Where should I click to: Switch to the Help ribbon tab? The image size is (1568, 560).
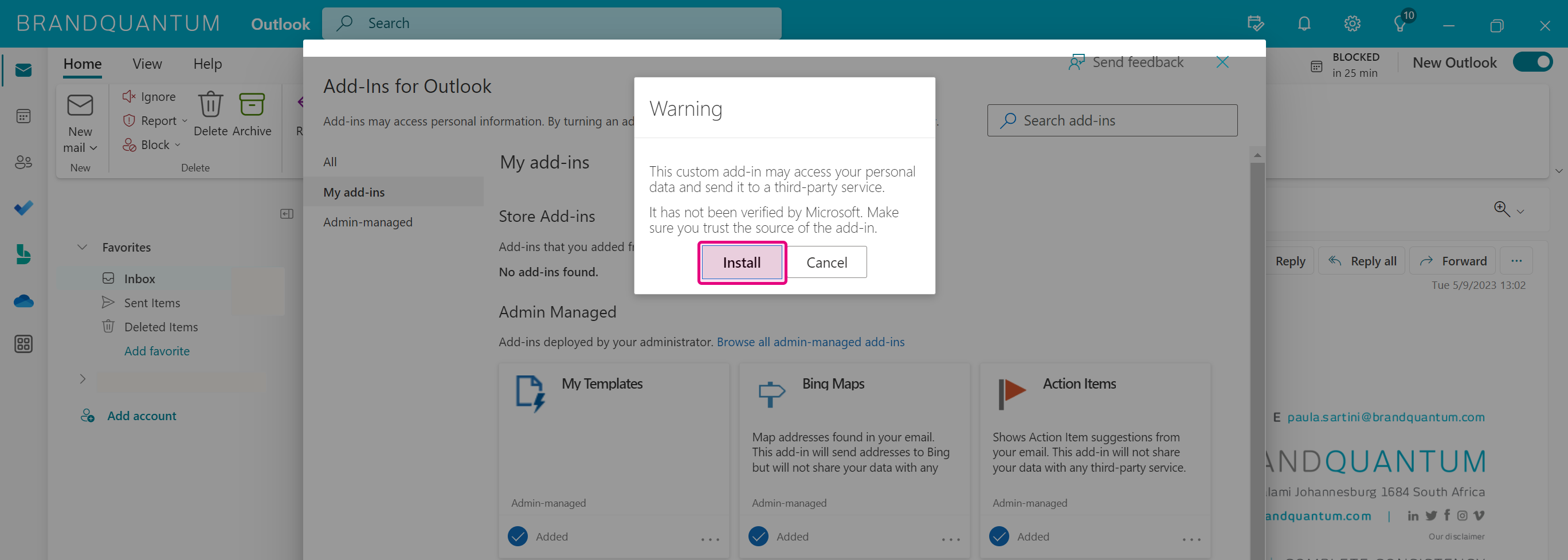click(x=207, y=64)
